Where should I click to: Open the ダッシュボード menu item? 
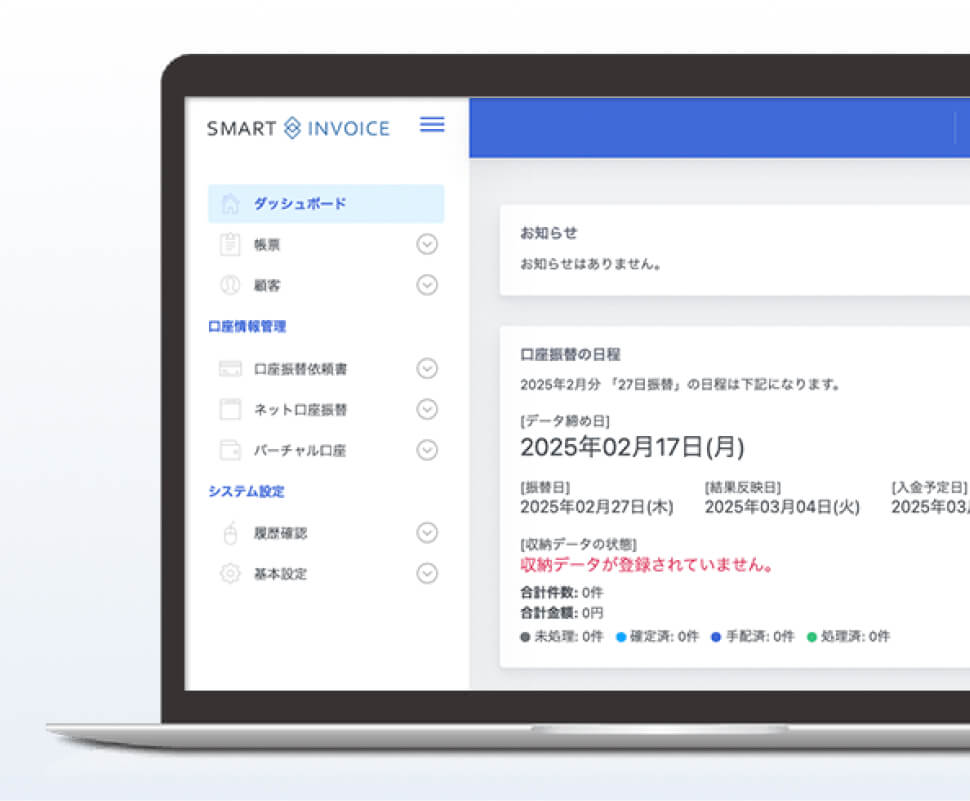point(299,204)
